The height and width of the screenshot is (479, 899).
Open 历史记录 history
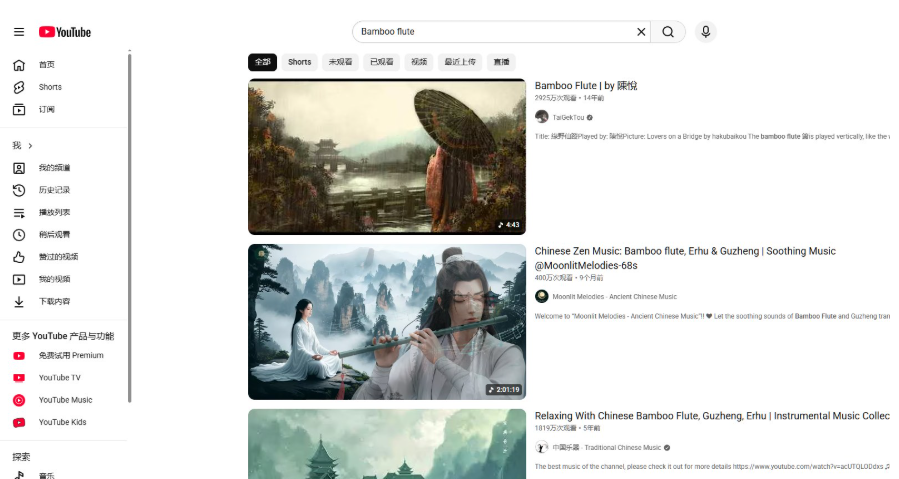(63, 190)
